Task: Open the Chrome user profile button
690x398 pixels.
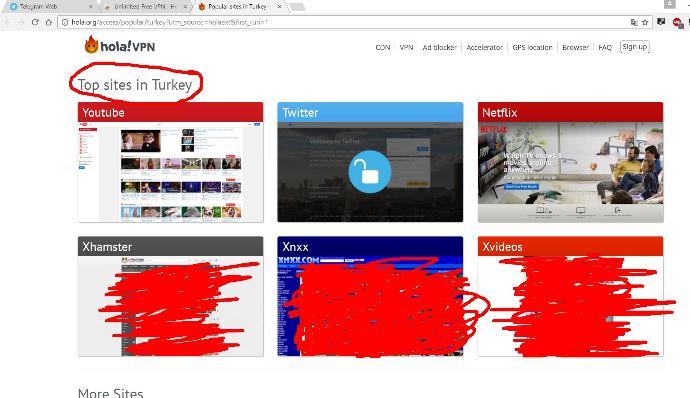Action: point(670,4)
